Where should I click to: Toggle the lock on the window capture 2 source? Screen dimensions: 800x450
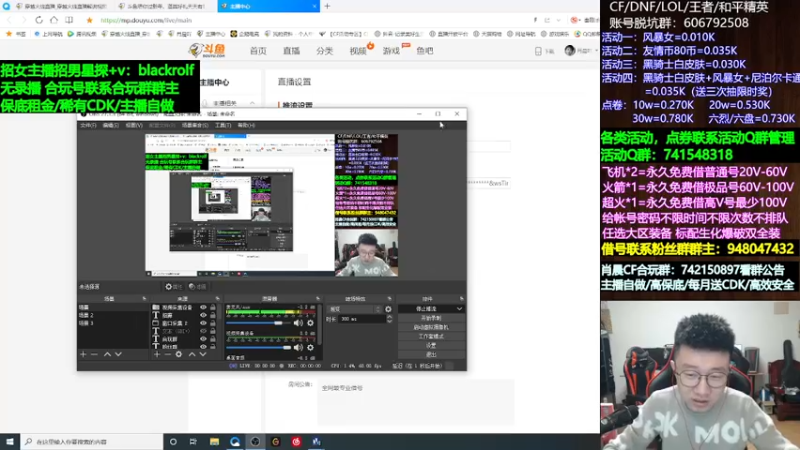(x=213, y=323)
